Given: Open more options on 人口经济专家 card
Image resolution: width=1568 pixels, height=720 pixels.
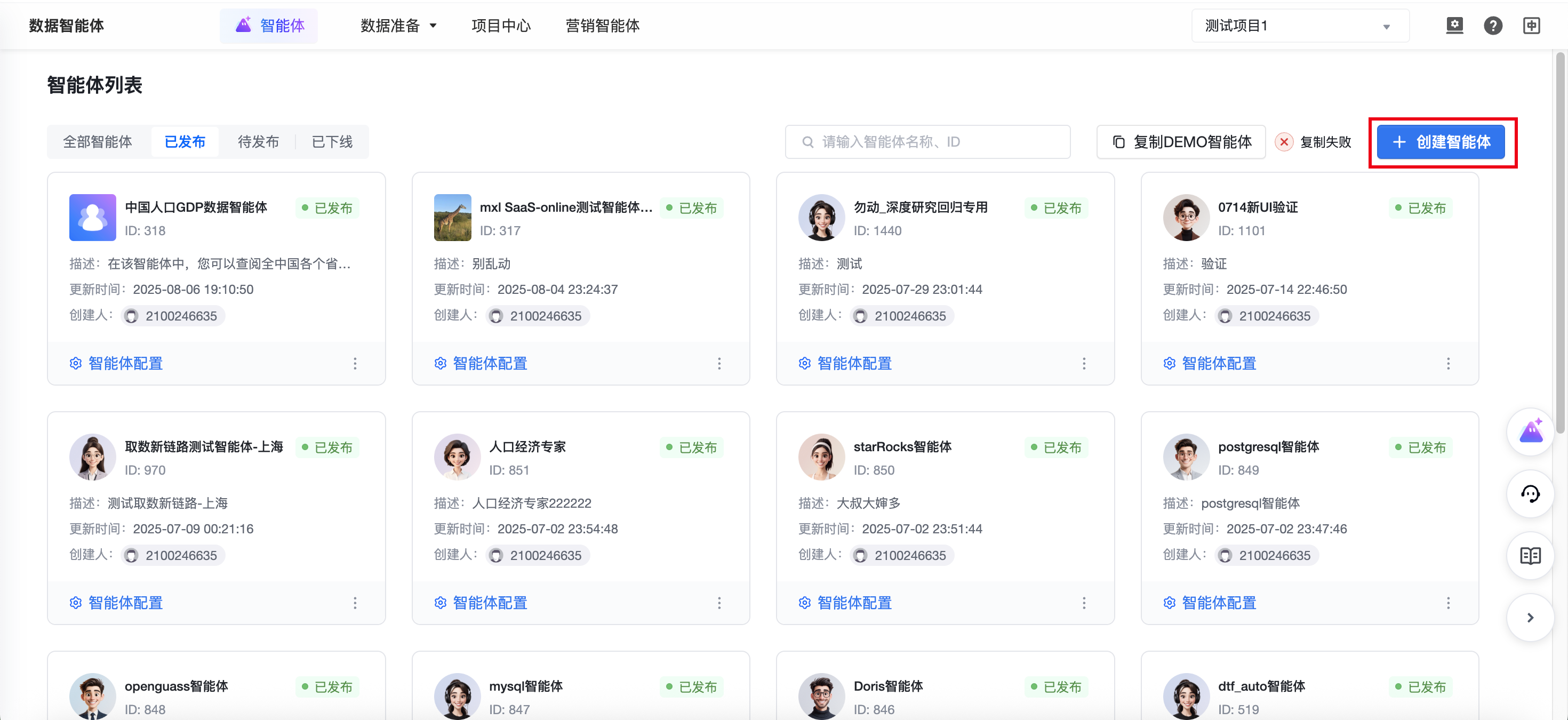Looking at the screenshot, I should (719, 603).
